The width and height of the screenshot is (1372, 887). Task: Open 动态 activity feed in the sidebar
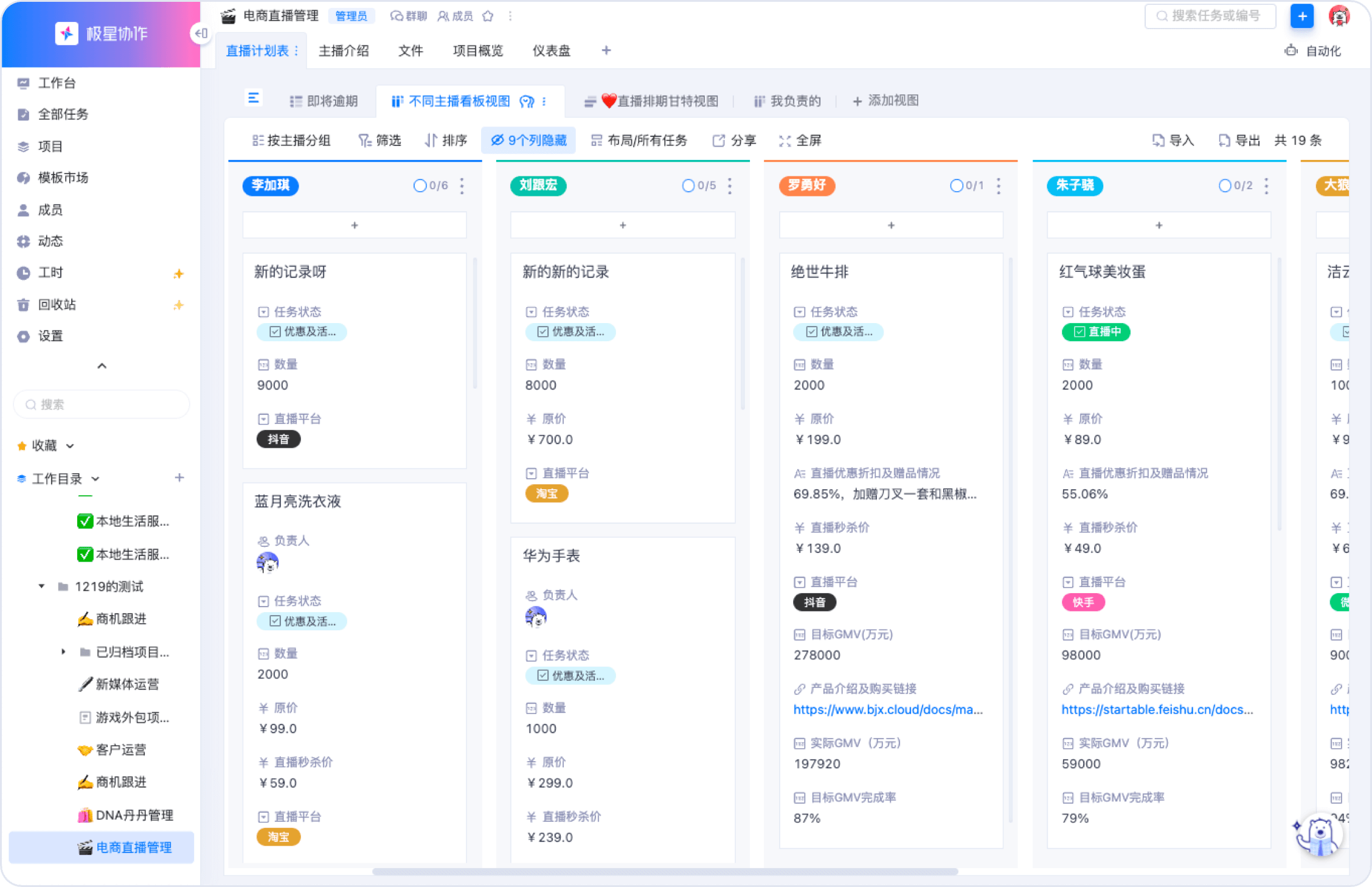coord(50,242)
